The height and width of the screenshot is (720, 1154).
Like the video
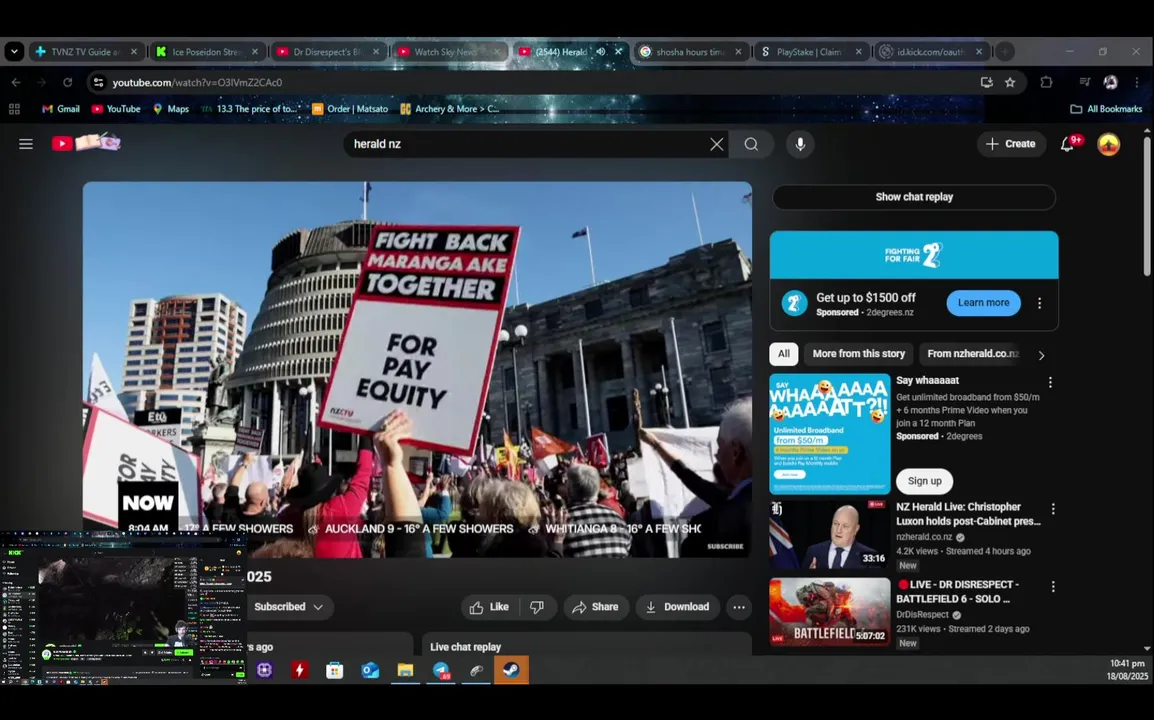pos(489,607)
